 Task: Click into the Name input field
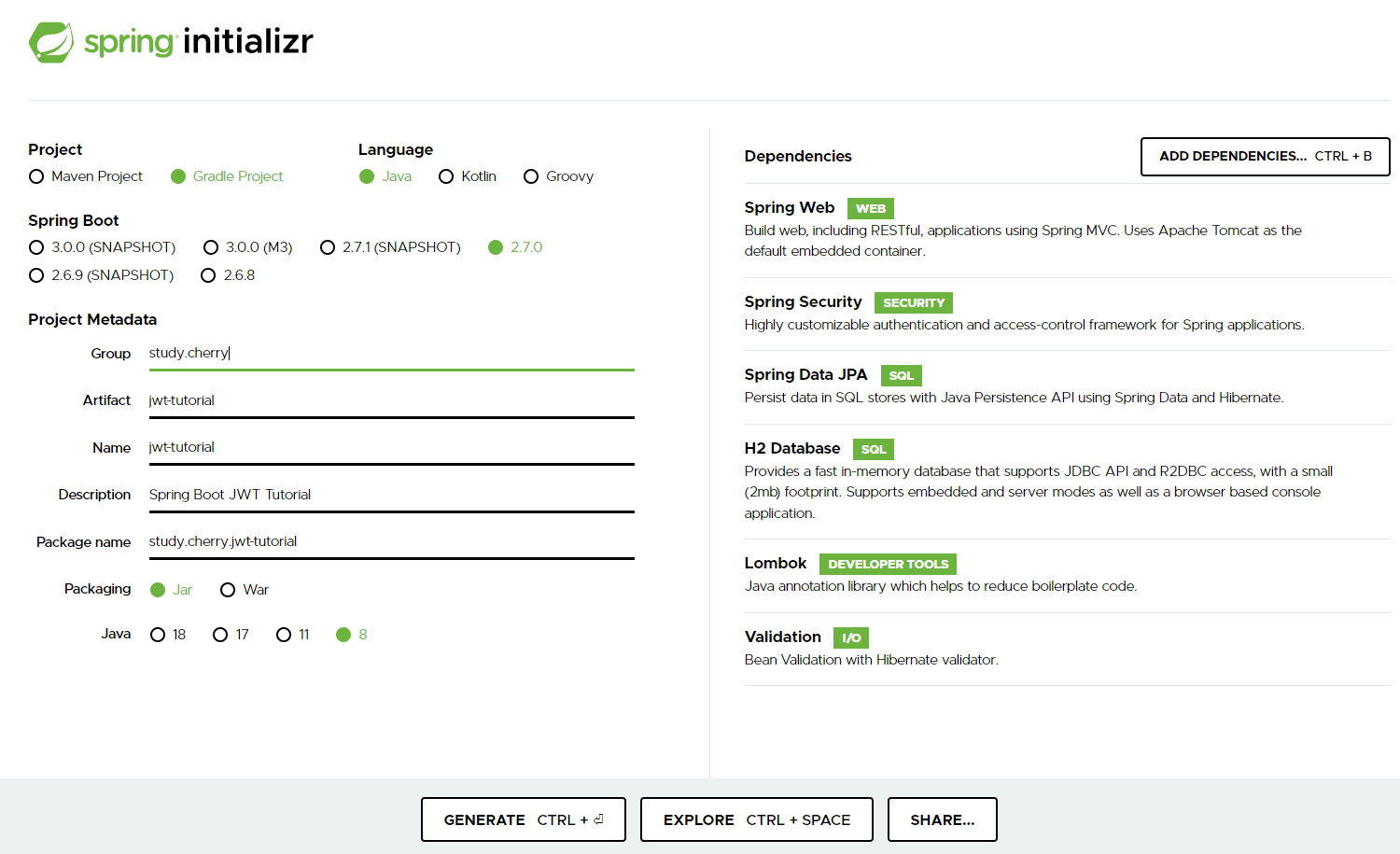tap(392, 447)
